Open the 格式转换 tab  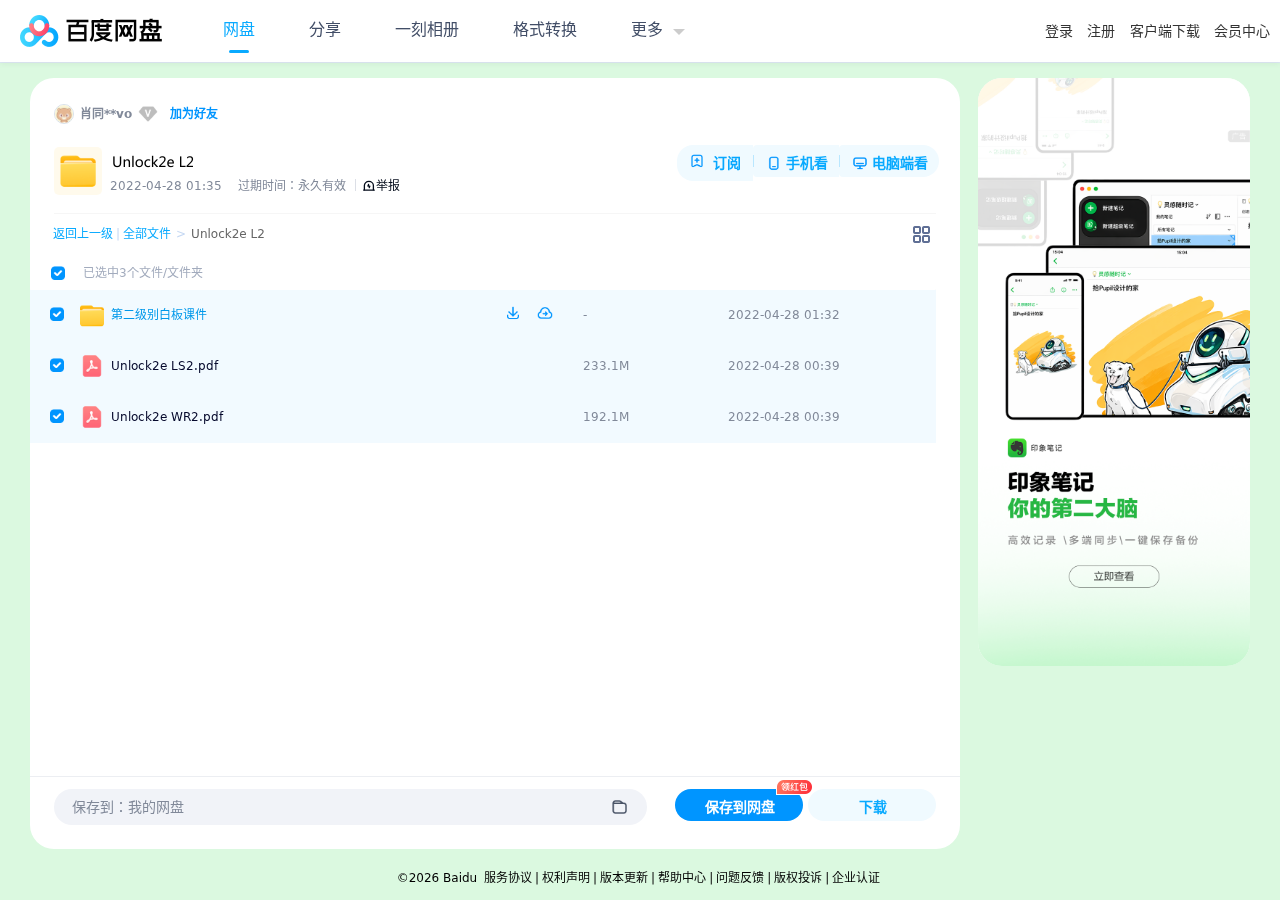pyautogui.click(x=545, y=30)
